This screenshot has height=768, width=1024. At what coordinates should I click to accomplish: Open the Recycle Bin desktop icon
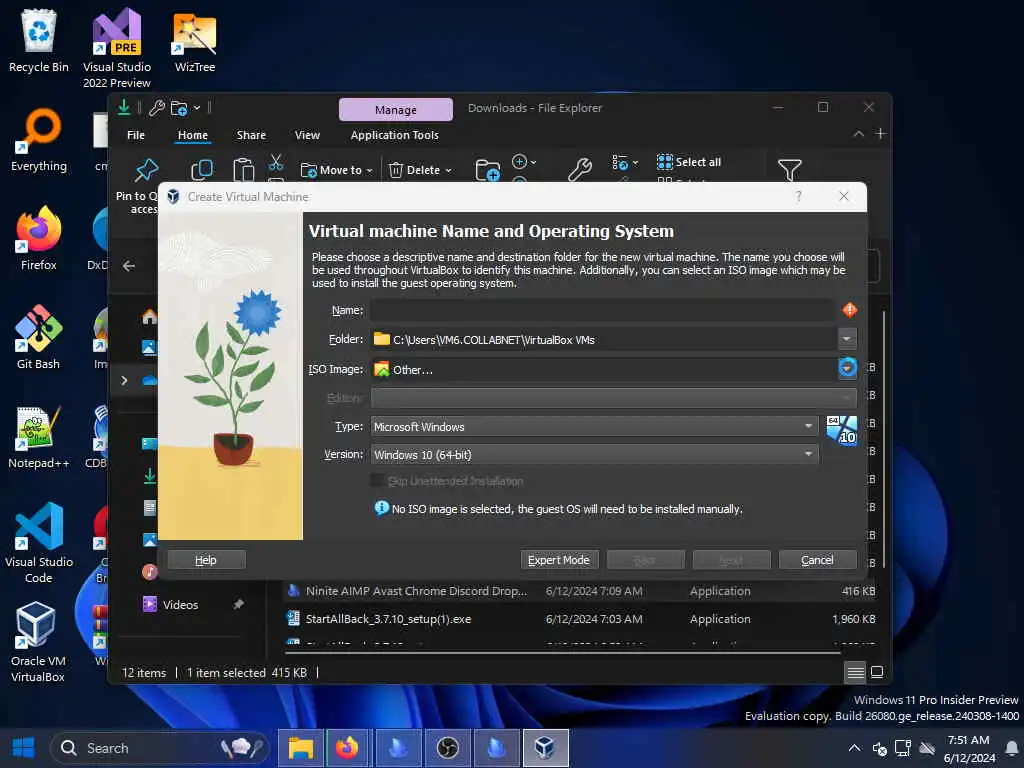point(39,40)
